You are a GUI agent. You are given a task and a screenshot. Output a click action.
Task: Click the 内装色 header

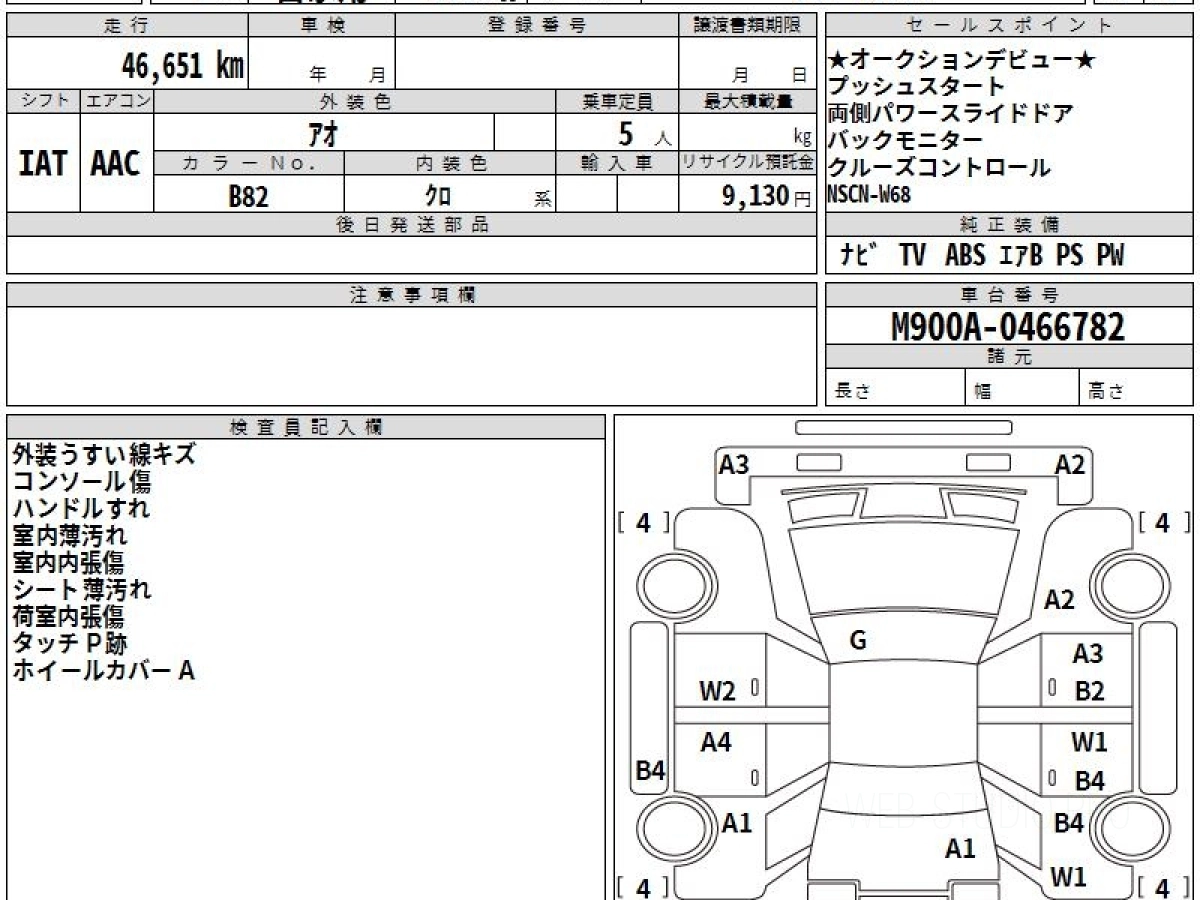point(450,164)
